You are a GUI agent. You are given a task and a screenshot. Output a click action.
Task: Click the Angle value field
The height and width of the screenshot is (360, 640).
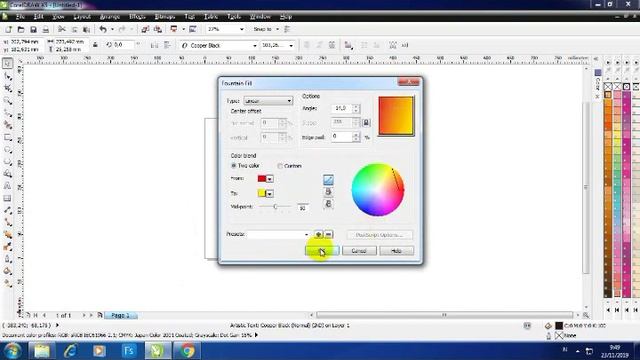pyautogui.click(x=342, y=108)
